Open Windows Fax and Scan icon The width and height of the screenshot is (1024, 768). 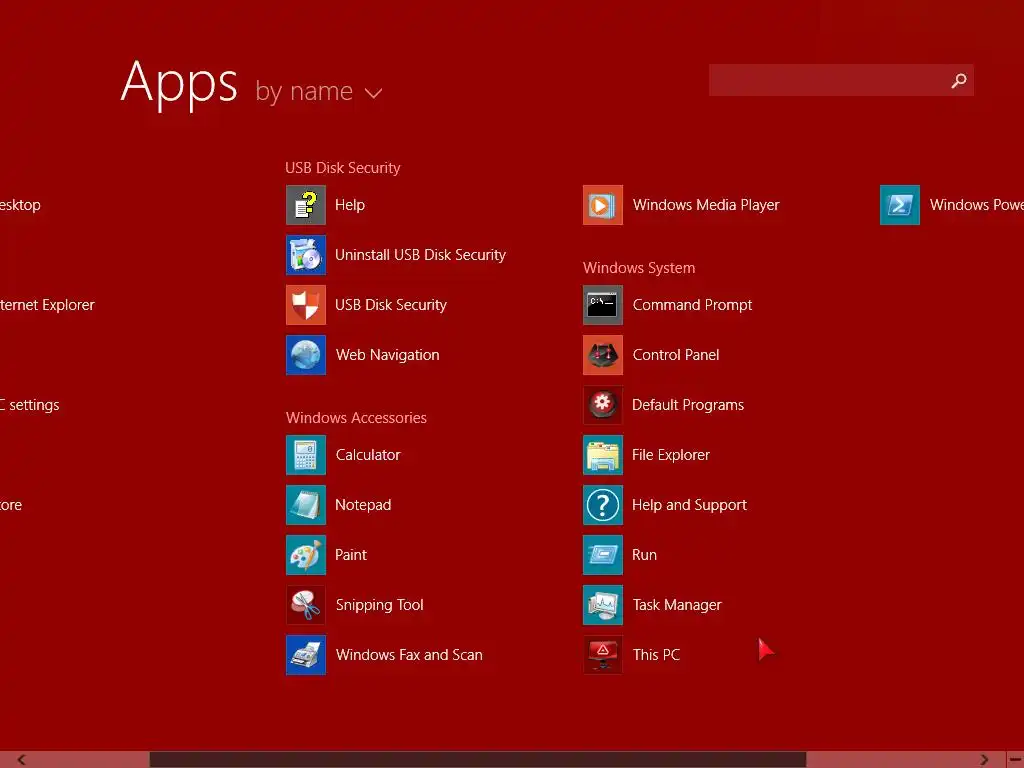(x=306, y=655)
